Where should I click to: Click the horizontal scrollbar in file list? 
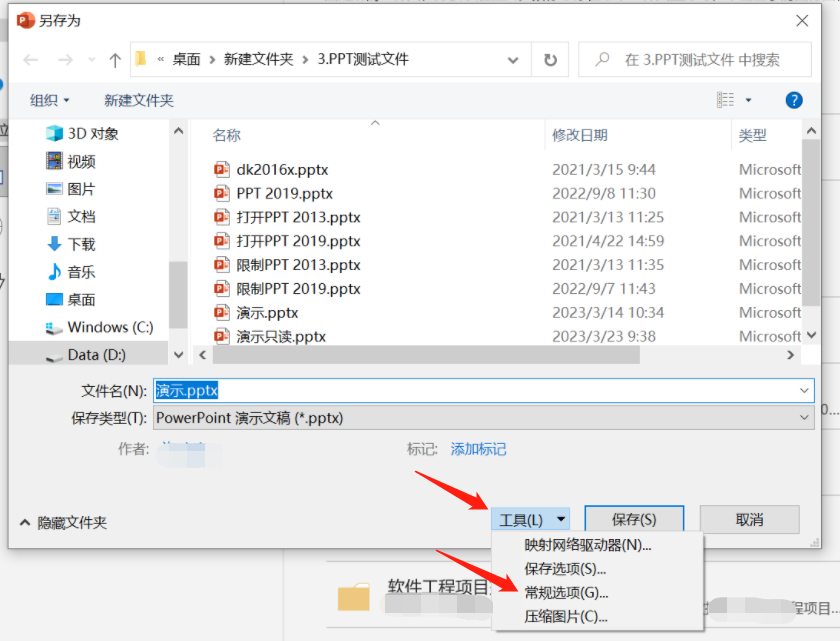coord(426,355)
